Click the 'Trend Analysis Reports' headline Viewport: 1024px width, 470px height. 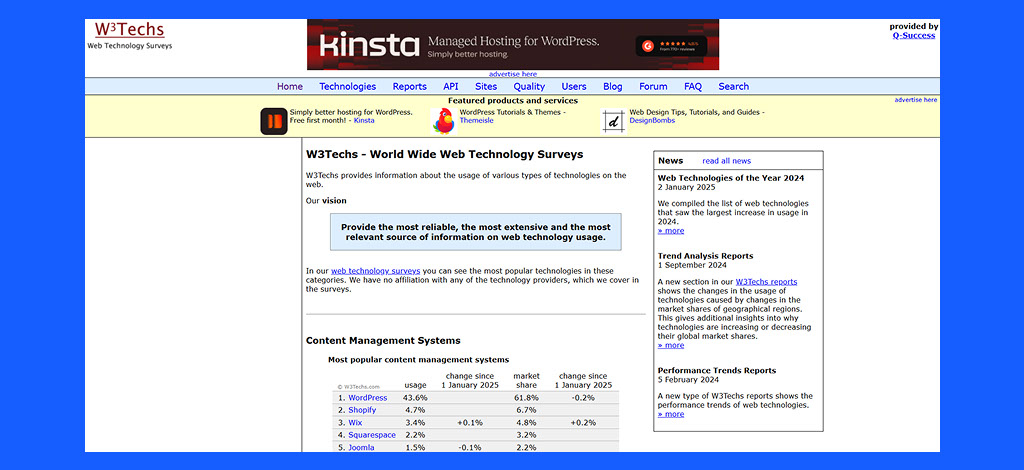pos(705,256)
